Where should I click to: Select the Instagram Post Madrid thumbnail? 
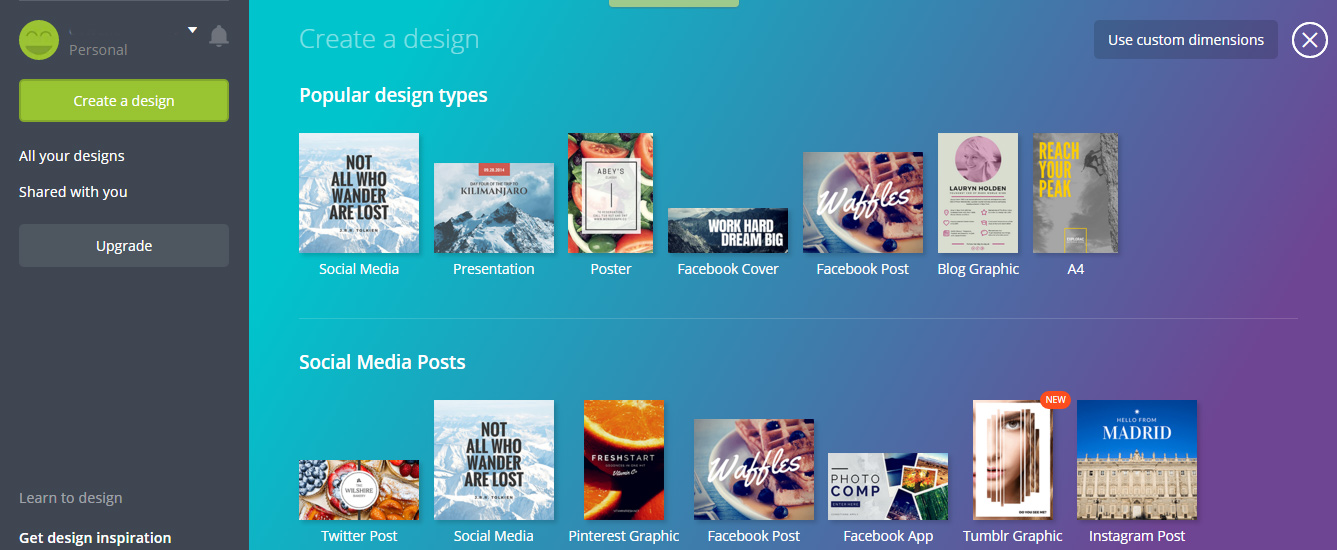(1137, 460)
